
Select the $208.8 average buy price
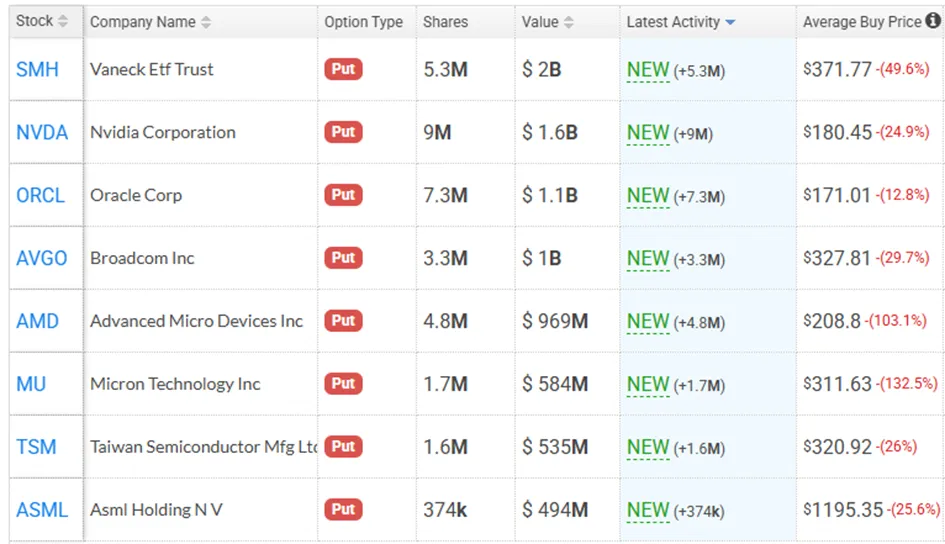(832, 322)
